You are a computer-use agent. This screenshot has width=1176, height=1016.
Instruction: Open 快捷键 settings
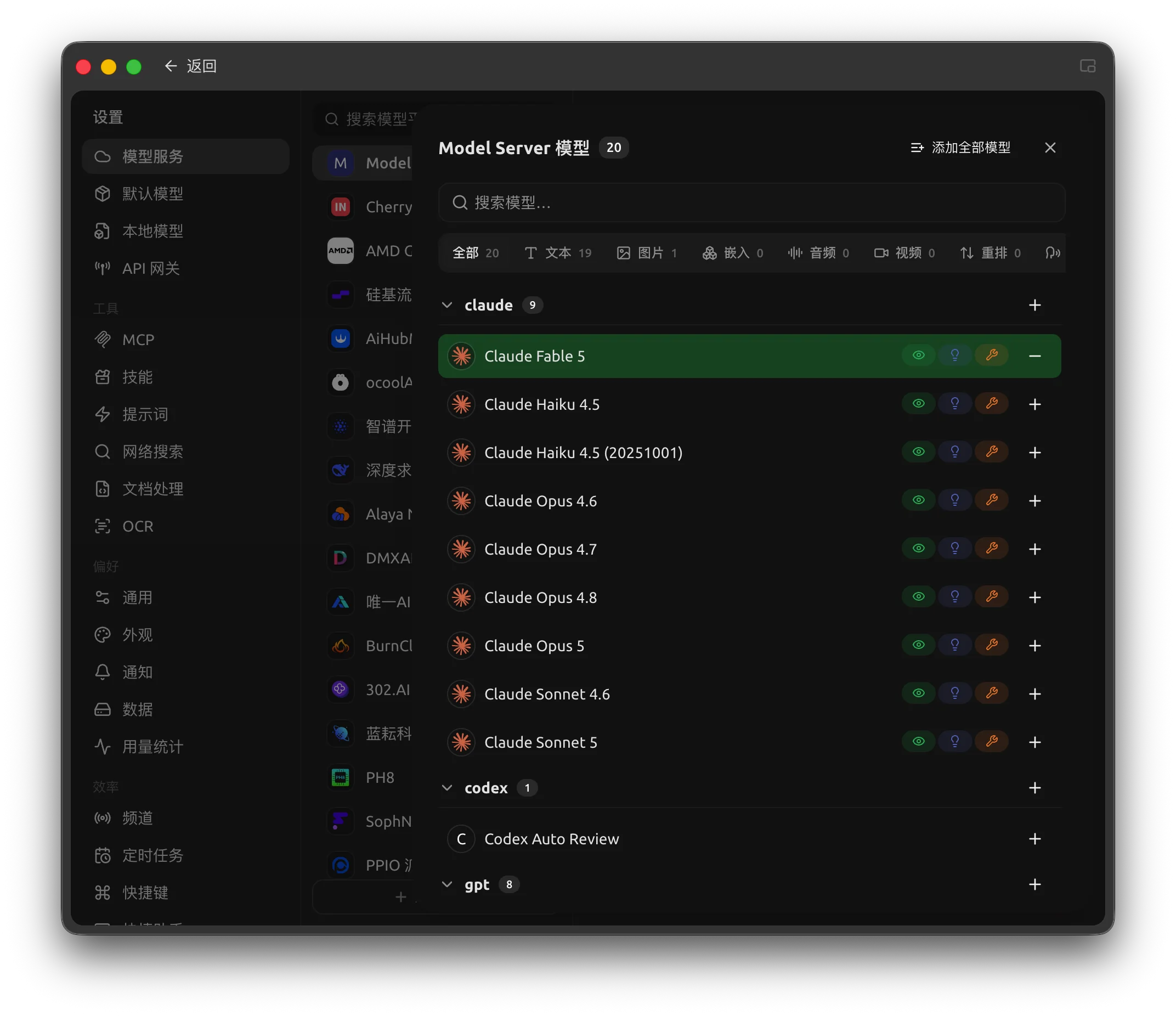coord(185,892)
